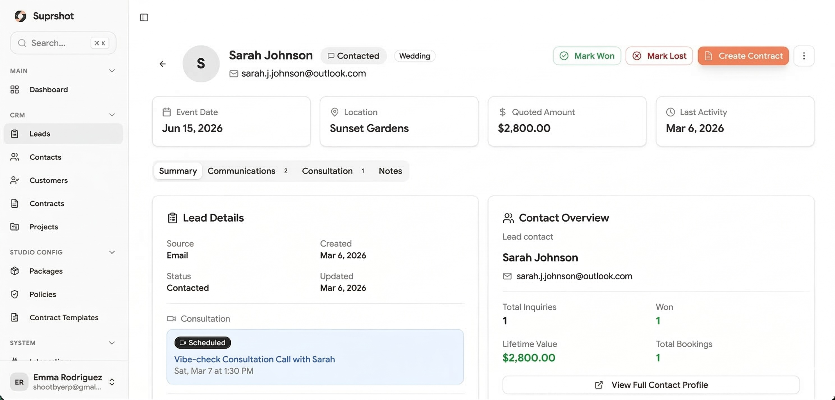Collapse the STUDIO CONFIG section
This screenshot has height=400, width=835.
click(112, 252)
